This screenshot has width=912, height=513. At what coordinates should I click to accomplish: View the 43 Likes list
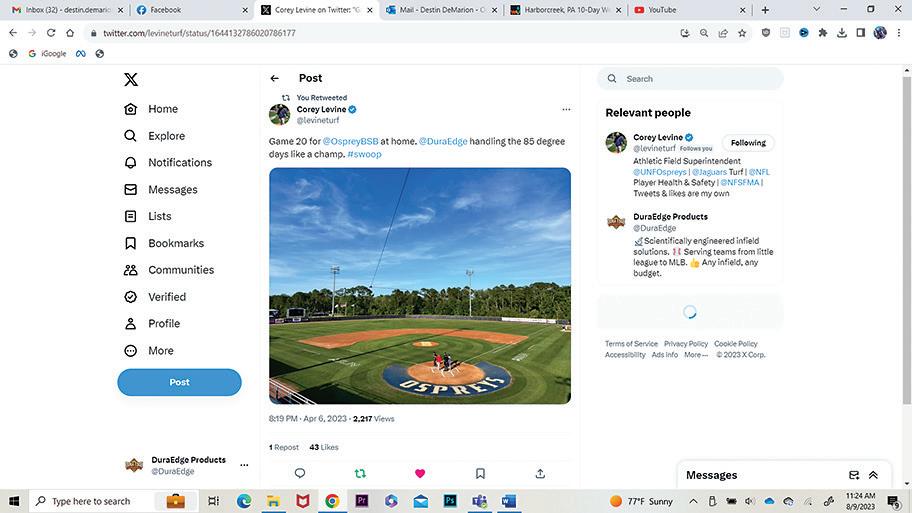click(324, 447)
